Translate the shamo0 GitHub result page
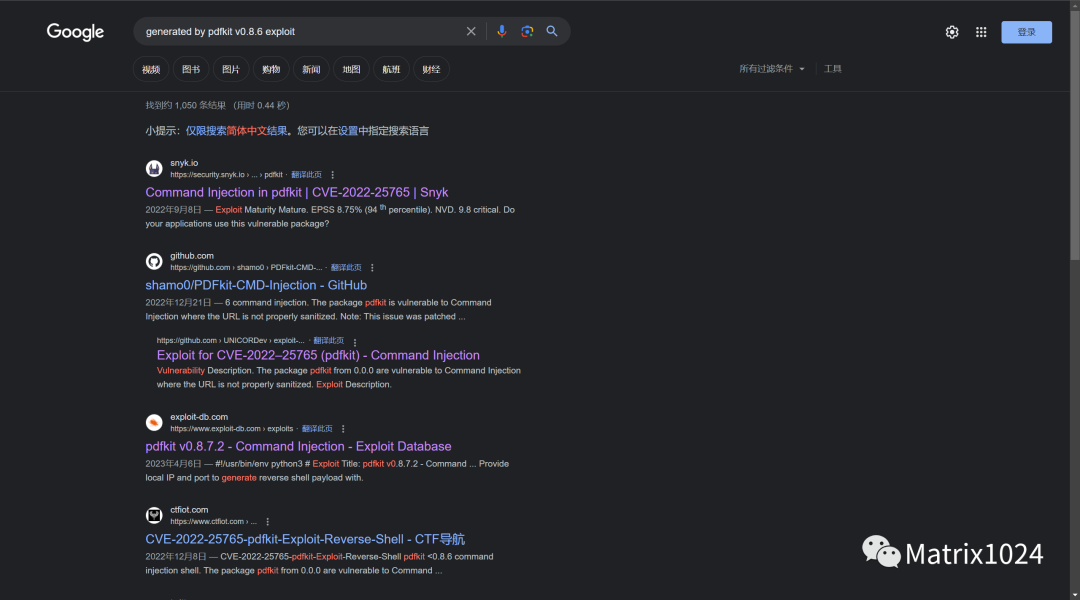Image resolution: width=1080 pixels, height=600 pixels. point(346,268)
